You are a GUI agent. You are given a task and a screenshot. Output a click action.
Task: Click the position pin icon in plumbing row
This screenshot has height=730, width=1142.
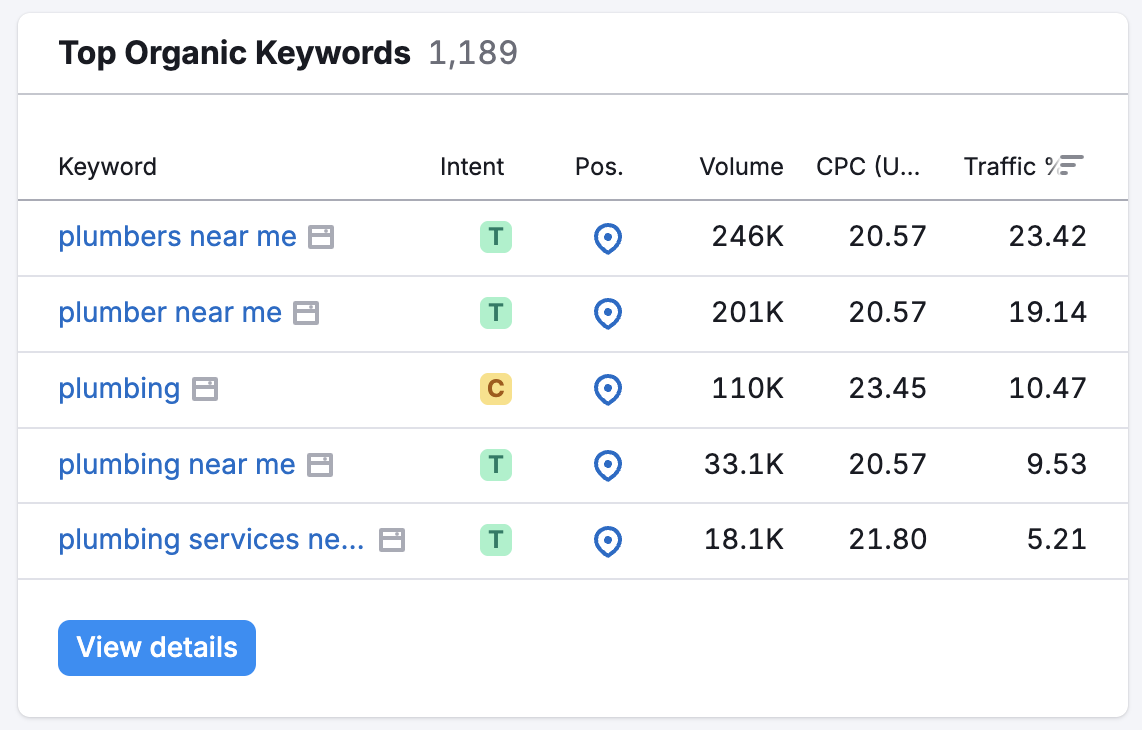click(607, 390)
